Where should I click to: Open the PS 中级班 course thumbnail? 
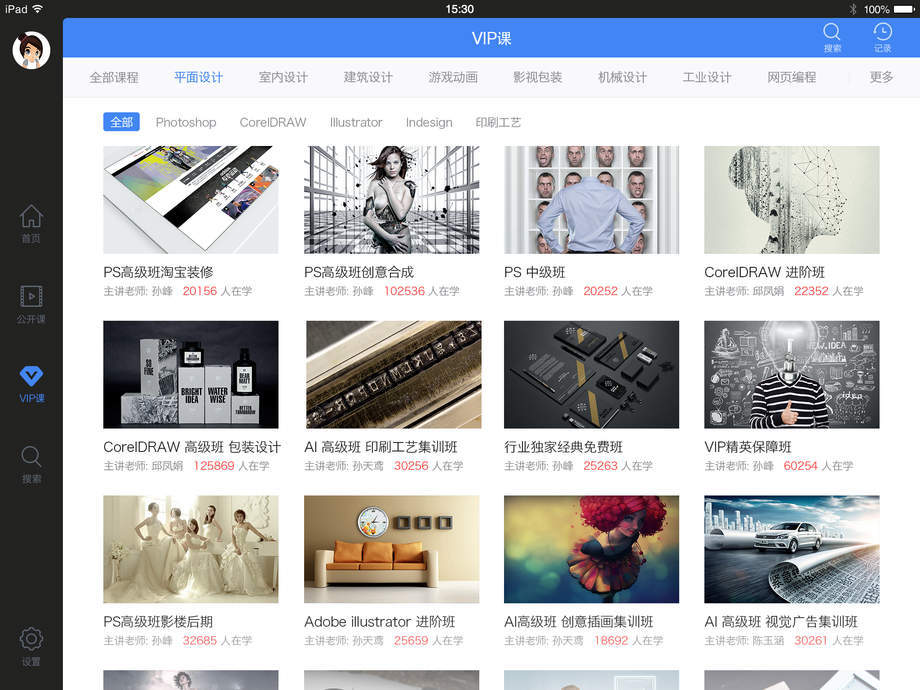coord(591,199)
